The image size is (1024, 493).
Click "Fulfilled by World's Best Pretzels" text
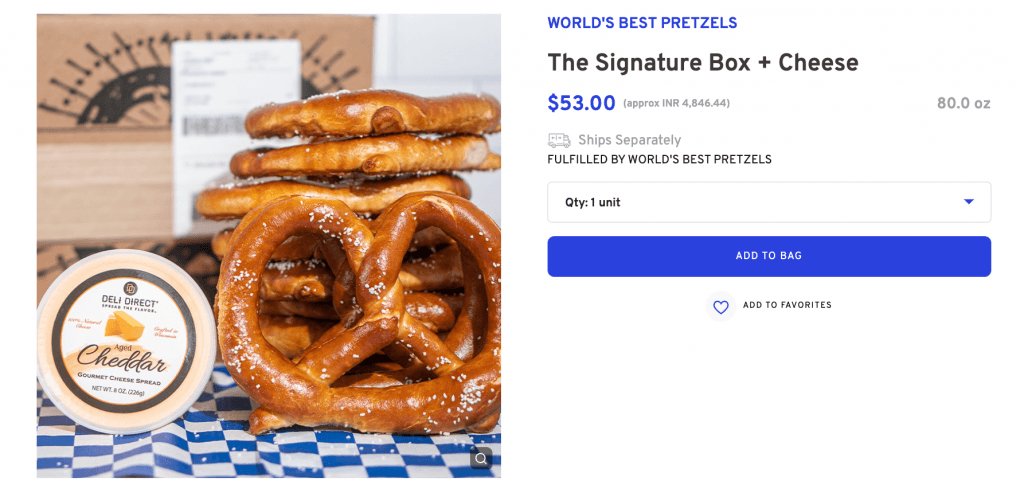(659, 160)
